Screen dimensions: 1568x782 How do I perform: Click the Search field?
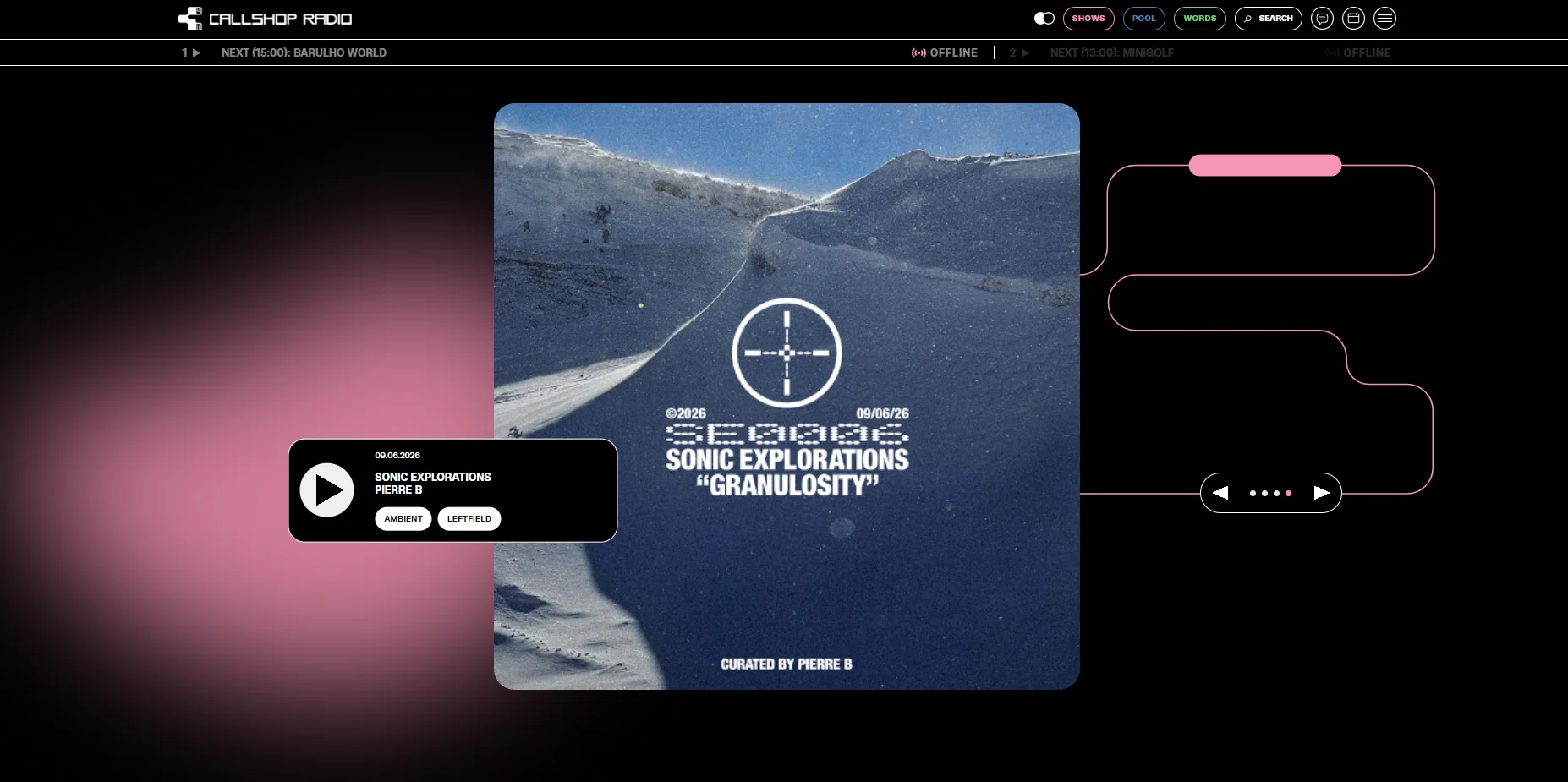click(x=1268, y=19)
